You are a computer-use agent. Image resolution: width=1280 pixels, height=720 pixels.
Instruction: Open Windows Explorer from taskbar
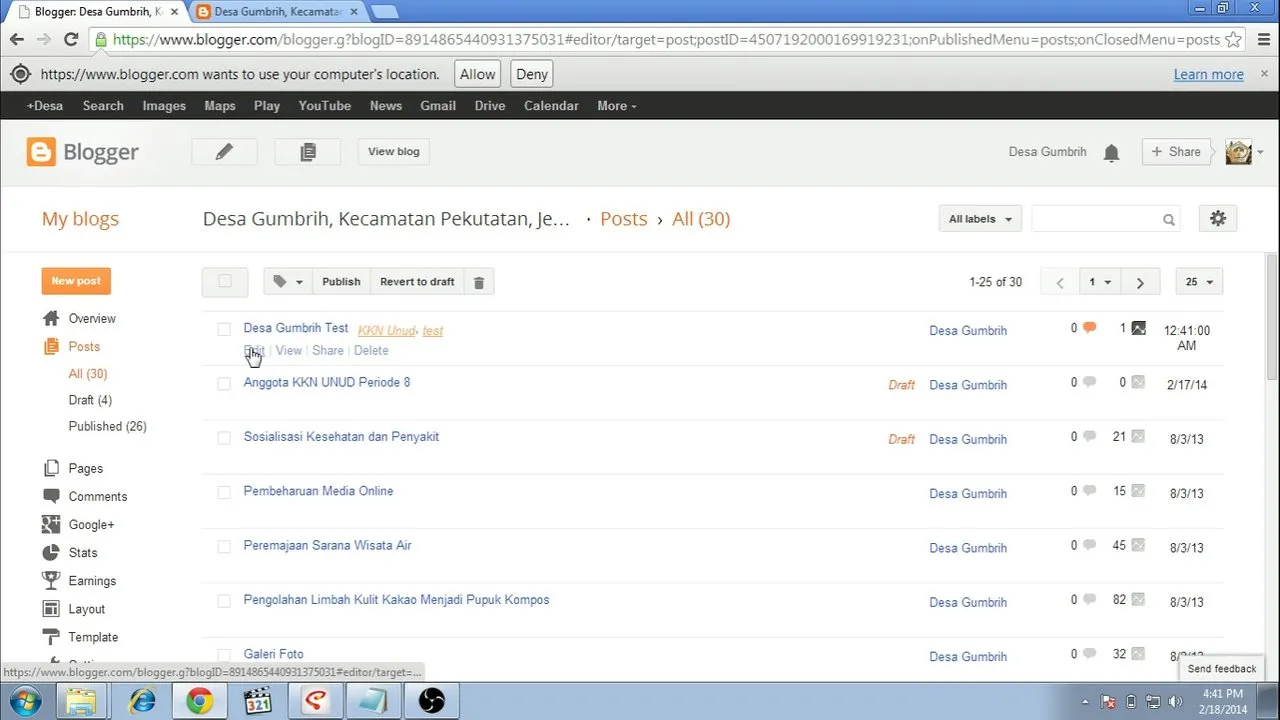tap(82, 700)
